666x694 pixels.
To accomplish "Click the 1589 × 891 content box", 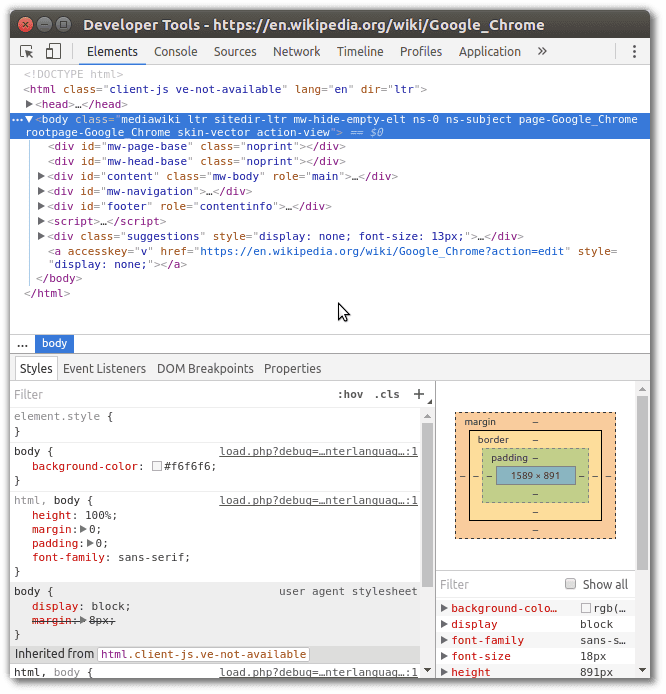I will point(535,476).
